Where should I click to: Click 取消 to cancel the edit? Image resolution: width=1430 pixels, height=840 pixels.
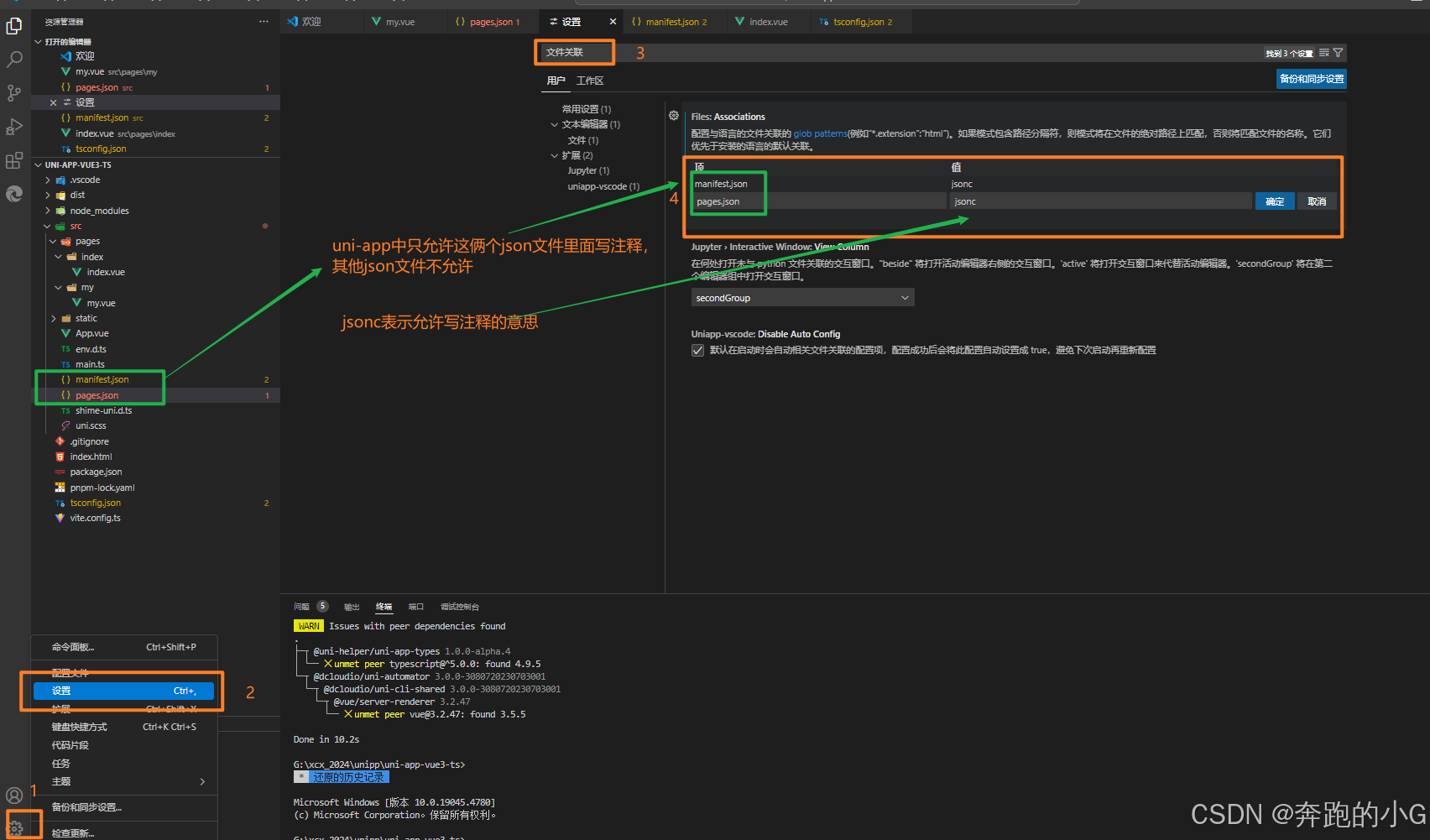coord(1317,201)
